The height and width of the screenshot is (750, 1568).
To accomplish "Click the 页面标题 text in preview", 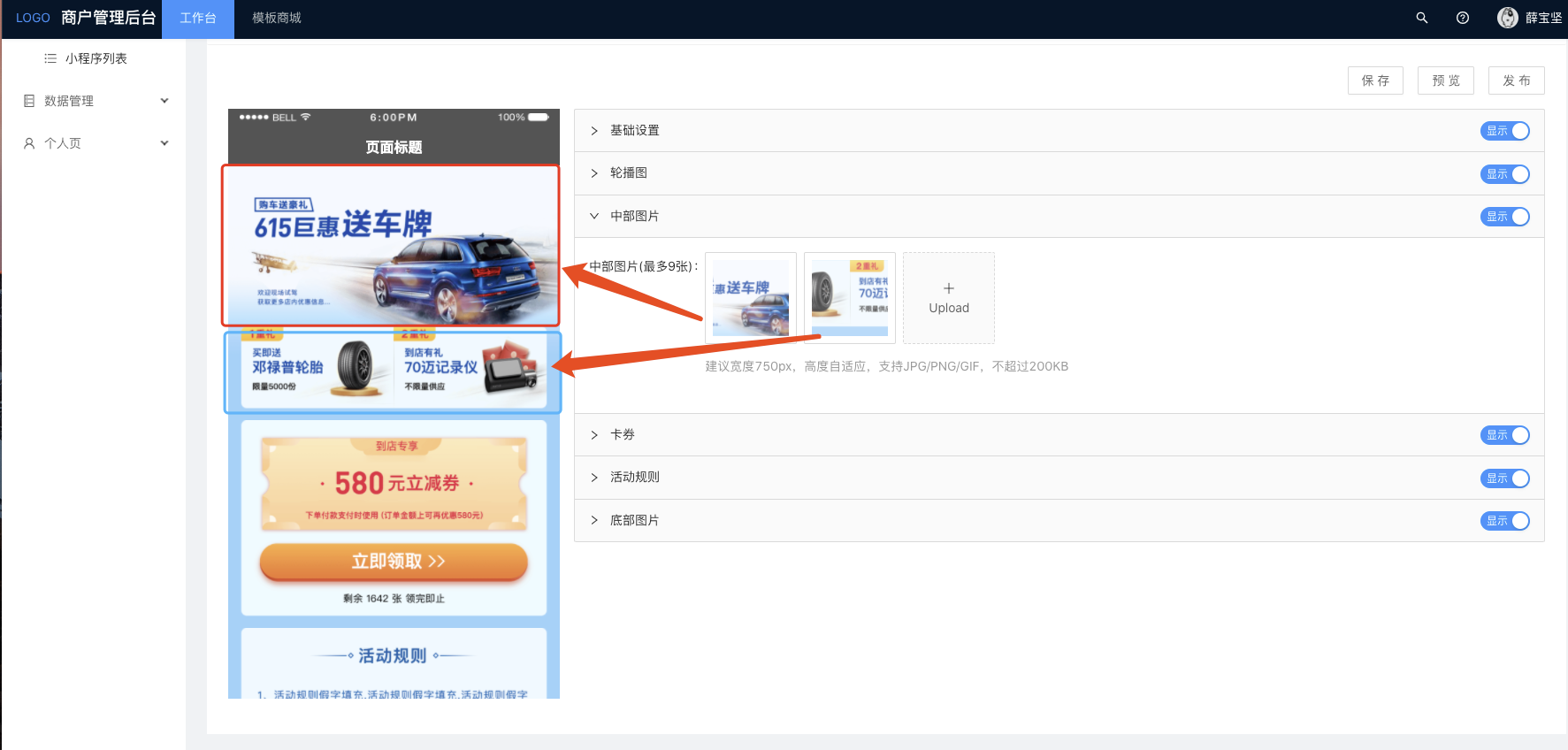I will coord(394,148).
